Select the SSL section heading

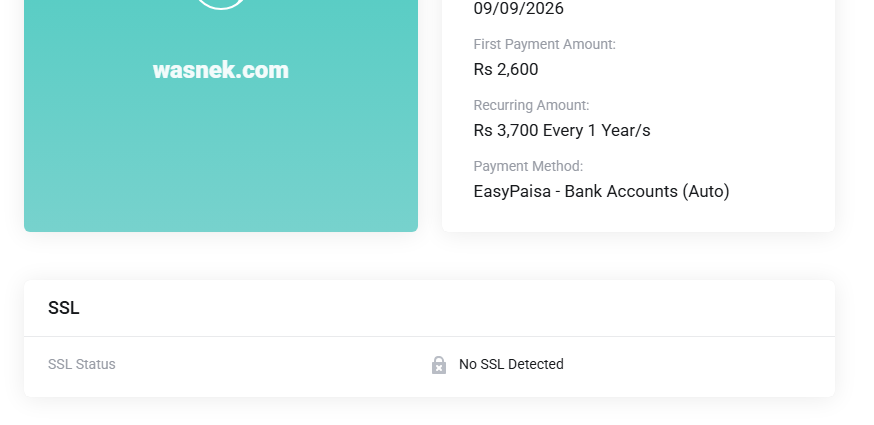[x=64, y=308]
